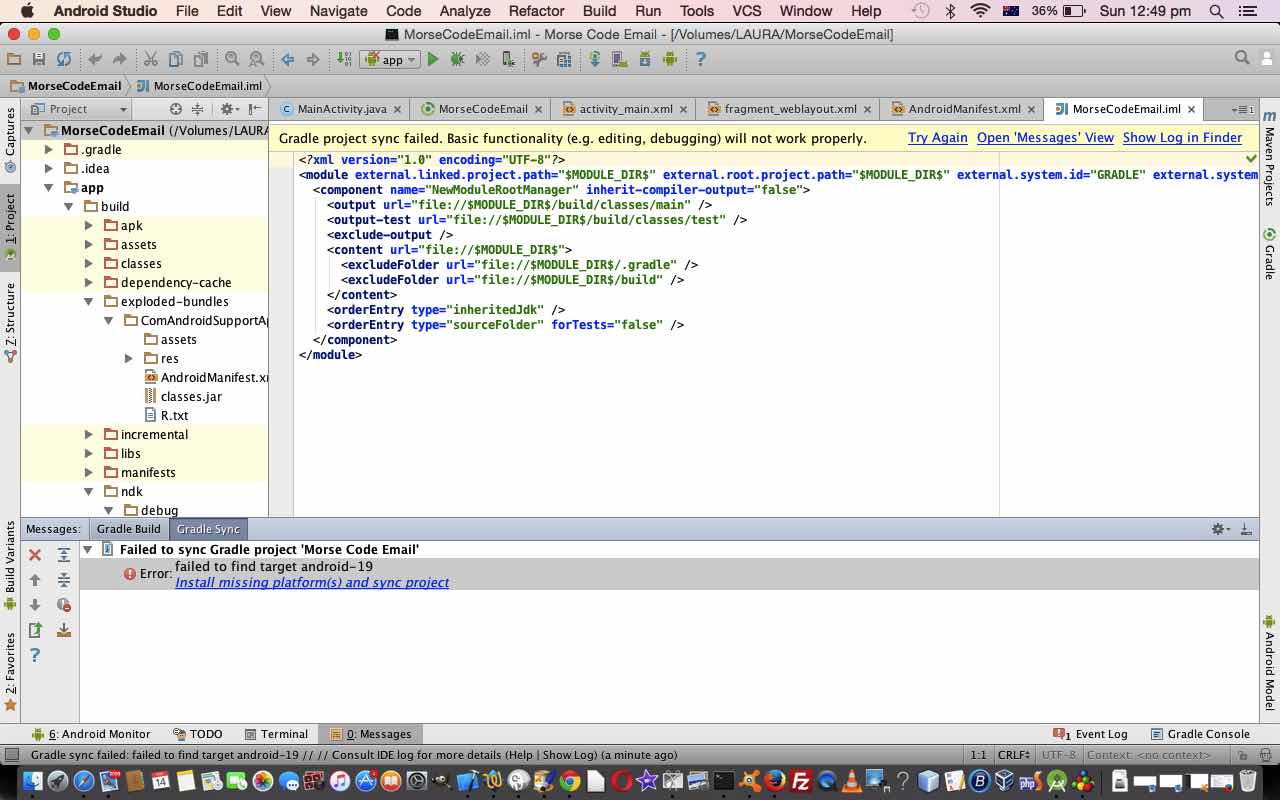Click the Debug app bug icon
The image size is (1280, 800).
point(457,60)
